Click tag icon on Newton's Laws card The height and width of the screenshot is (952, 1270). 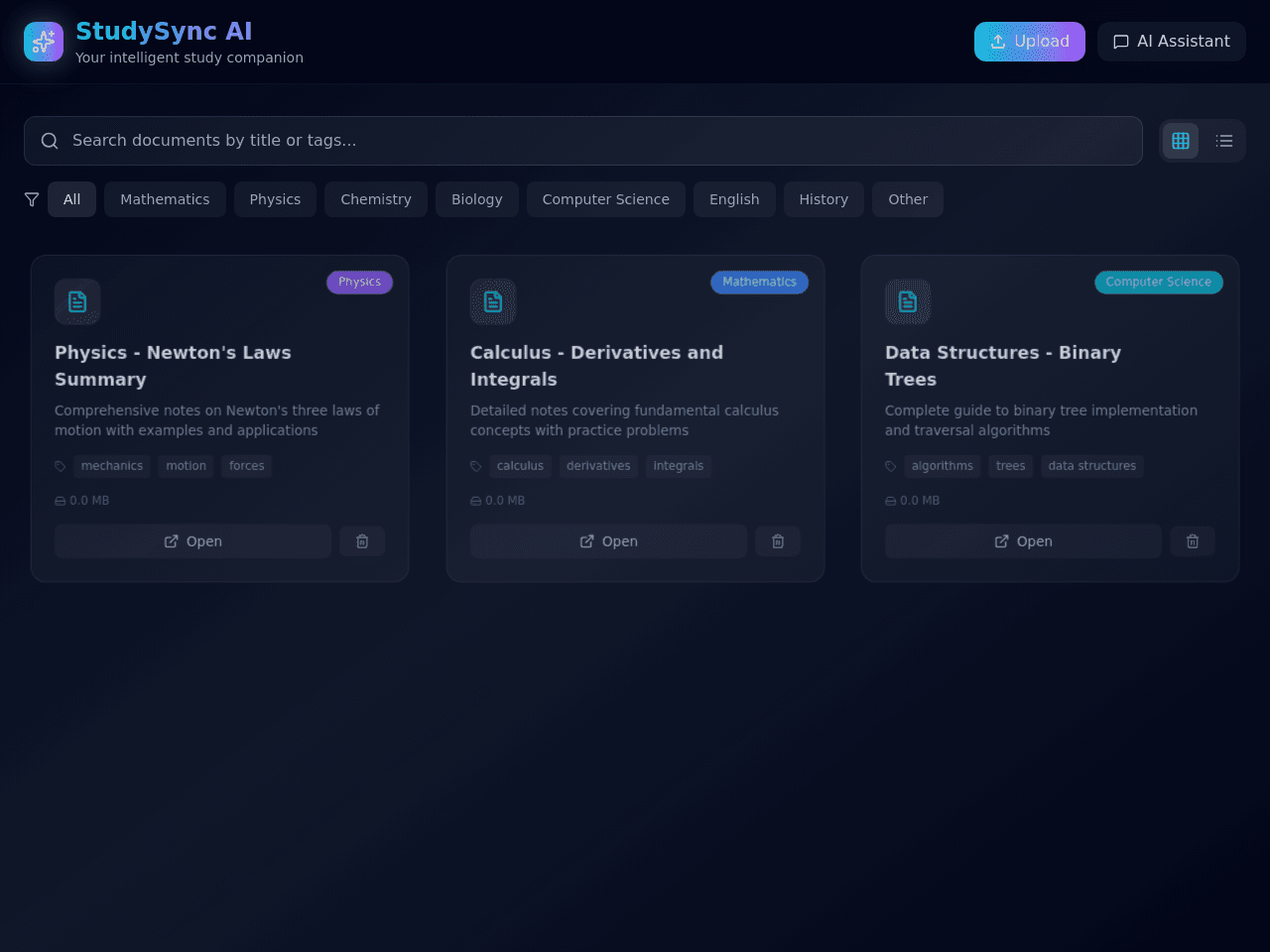[61, 466]
